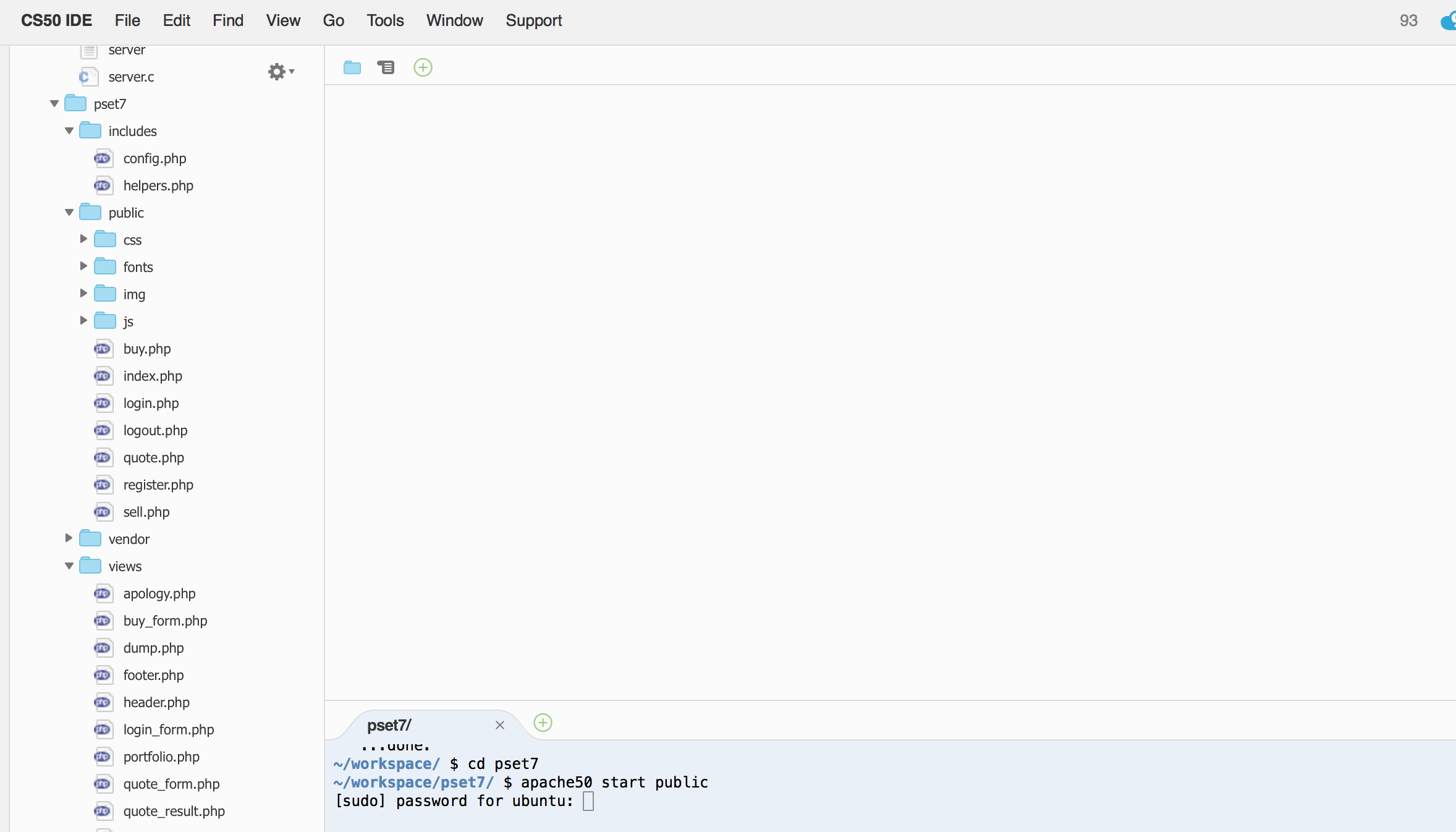Select the Window menu

453,20
